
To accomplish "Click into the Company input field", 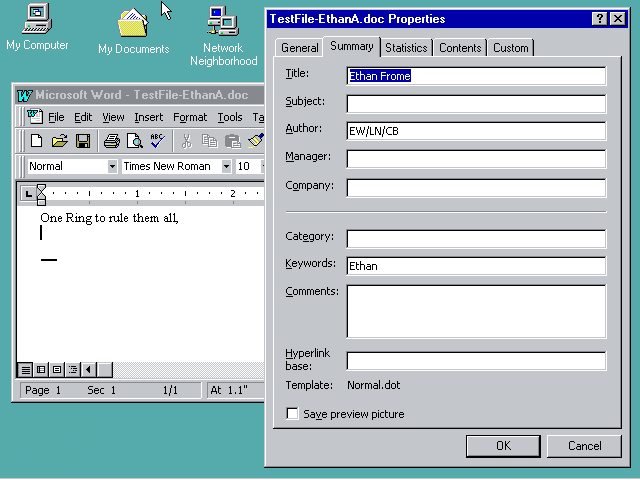I will coord(476,188).
